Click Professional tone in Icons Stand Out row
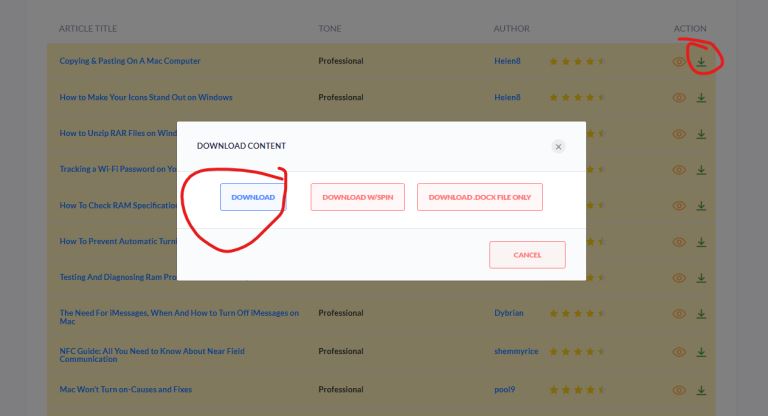Viewport: 768px width, 416px height. click(341, 97)
